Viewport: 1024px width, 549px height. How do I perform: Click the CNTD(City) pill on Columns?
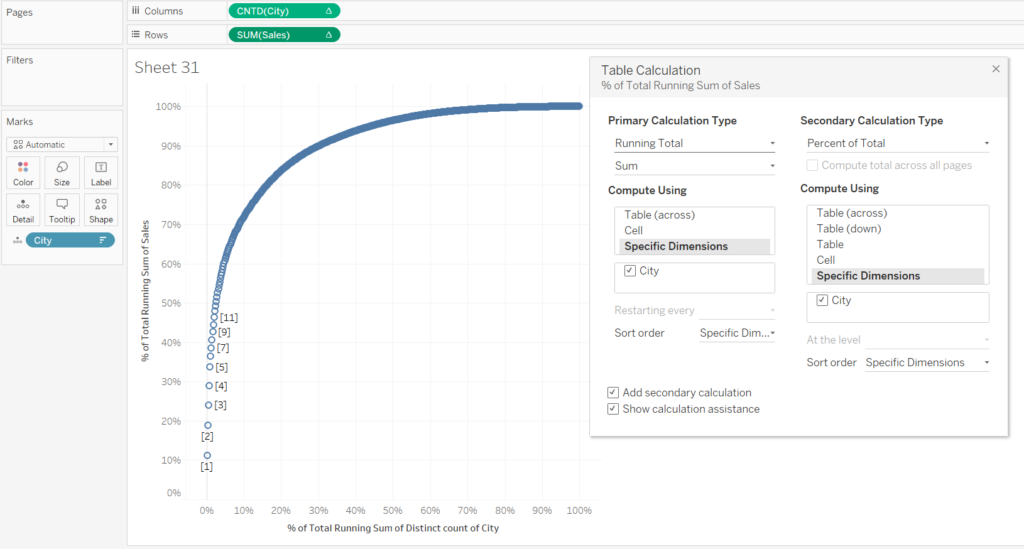[x=284, y=10]
